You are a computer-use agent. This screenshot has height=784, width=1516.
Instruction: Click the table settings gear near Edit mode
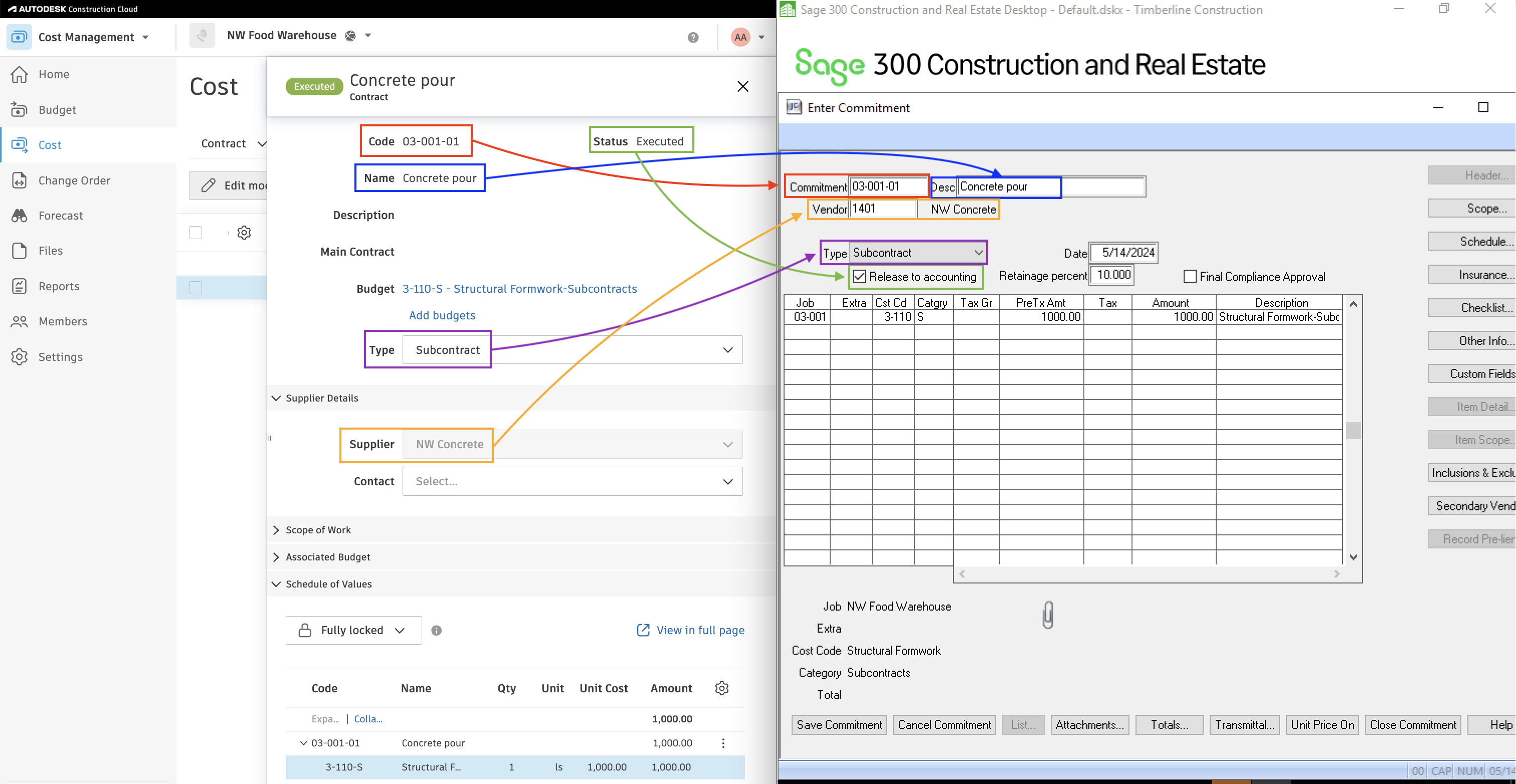244,233
